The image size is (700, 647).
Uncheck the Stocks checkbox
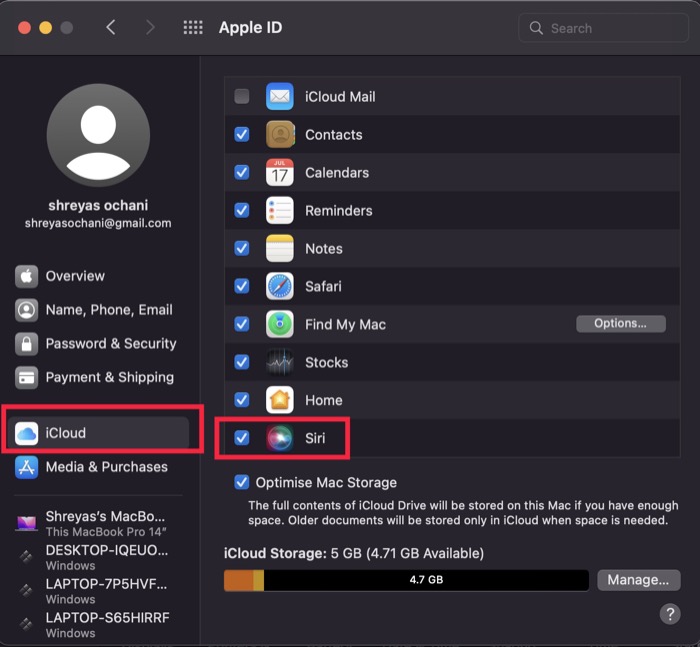[242, 362]
